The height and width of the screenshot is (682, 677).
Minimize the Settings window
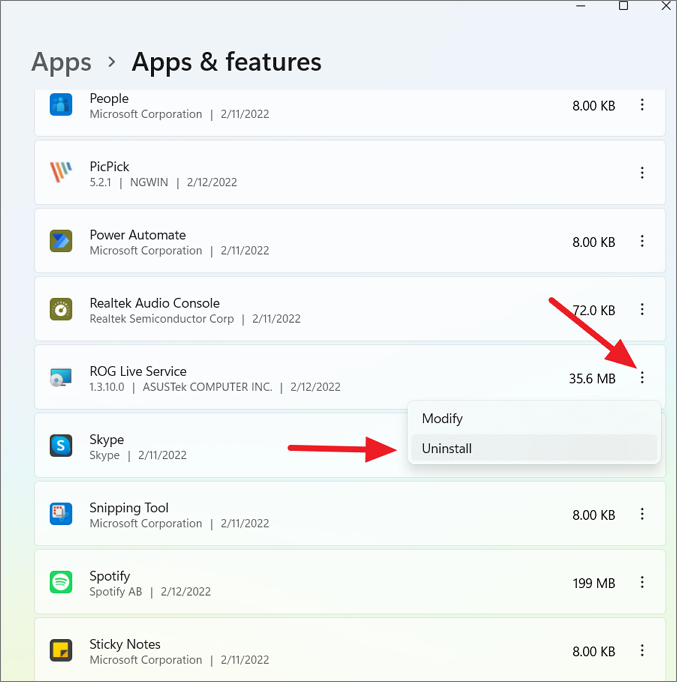pos(581,6)
